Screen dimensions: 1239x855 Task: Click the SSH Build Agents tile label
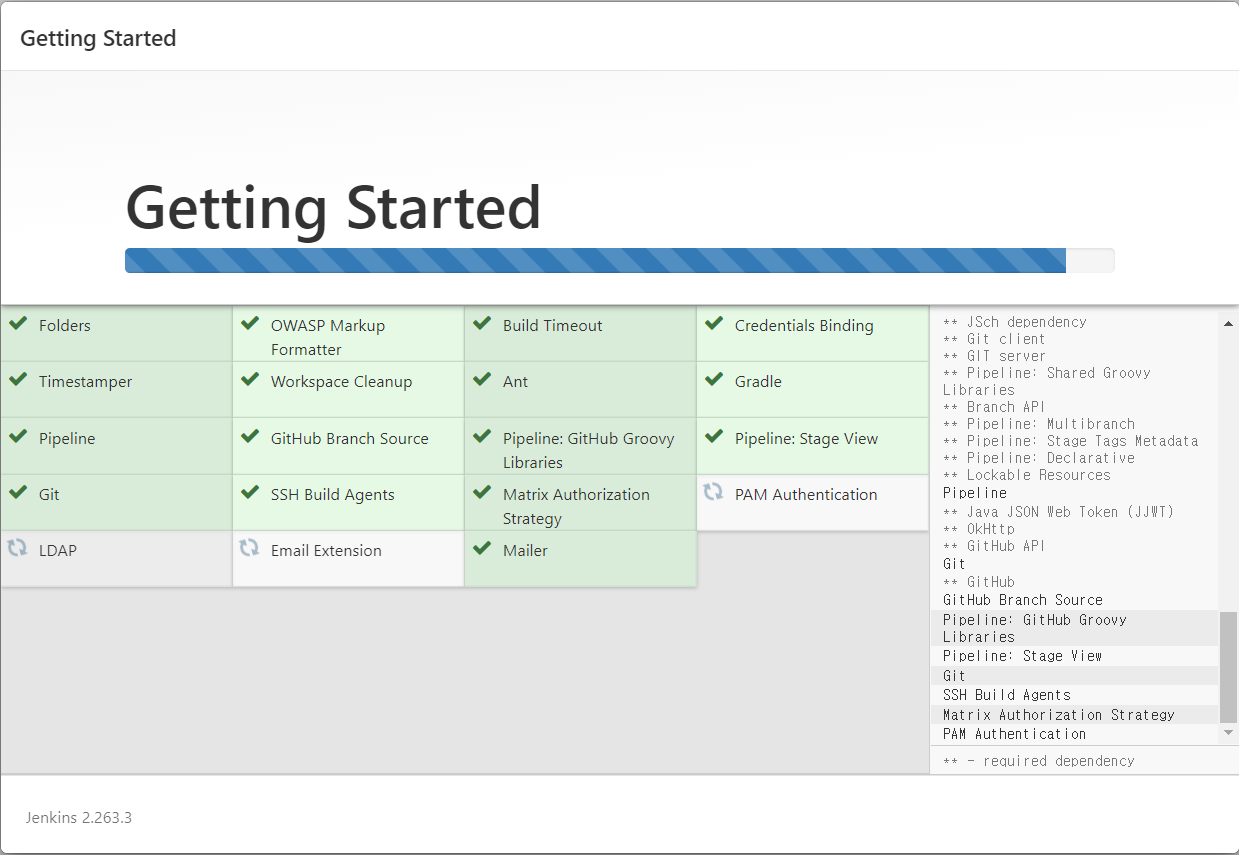[333, 495]
